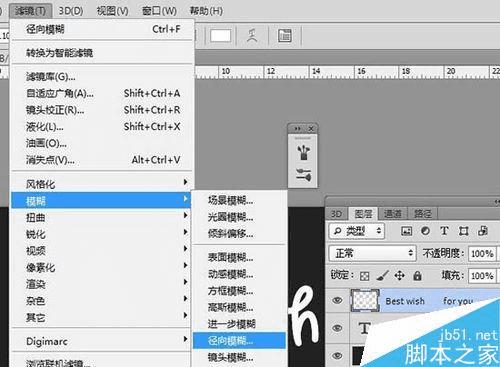Toggle lock transparent pixels icon
This screenshot has height=367, width=500.
click(364, 276)
